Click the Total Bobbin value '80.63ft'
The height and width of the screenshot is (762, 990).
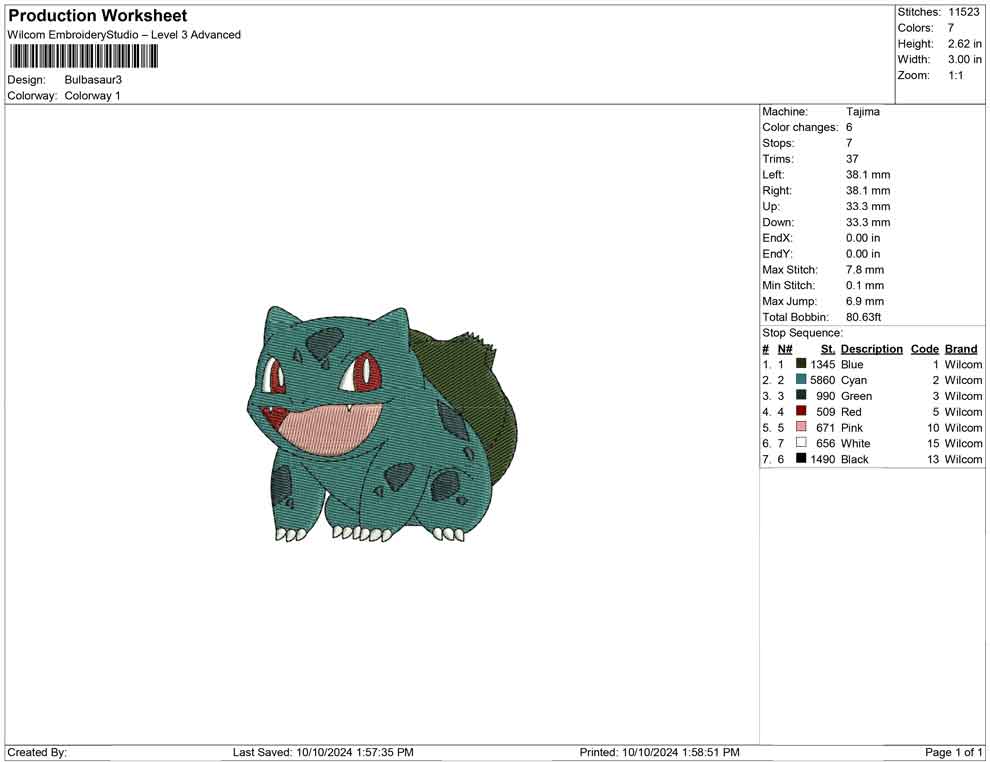(864, 317)
